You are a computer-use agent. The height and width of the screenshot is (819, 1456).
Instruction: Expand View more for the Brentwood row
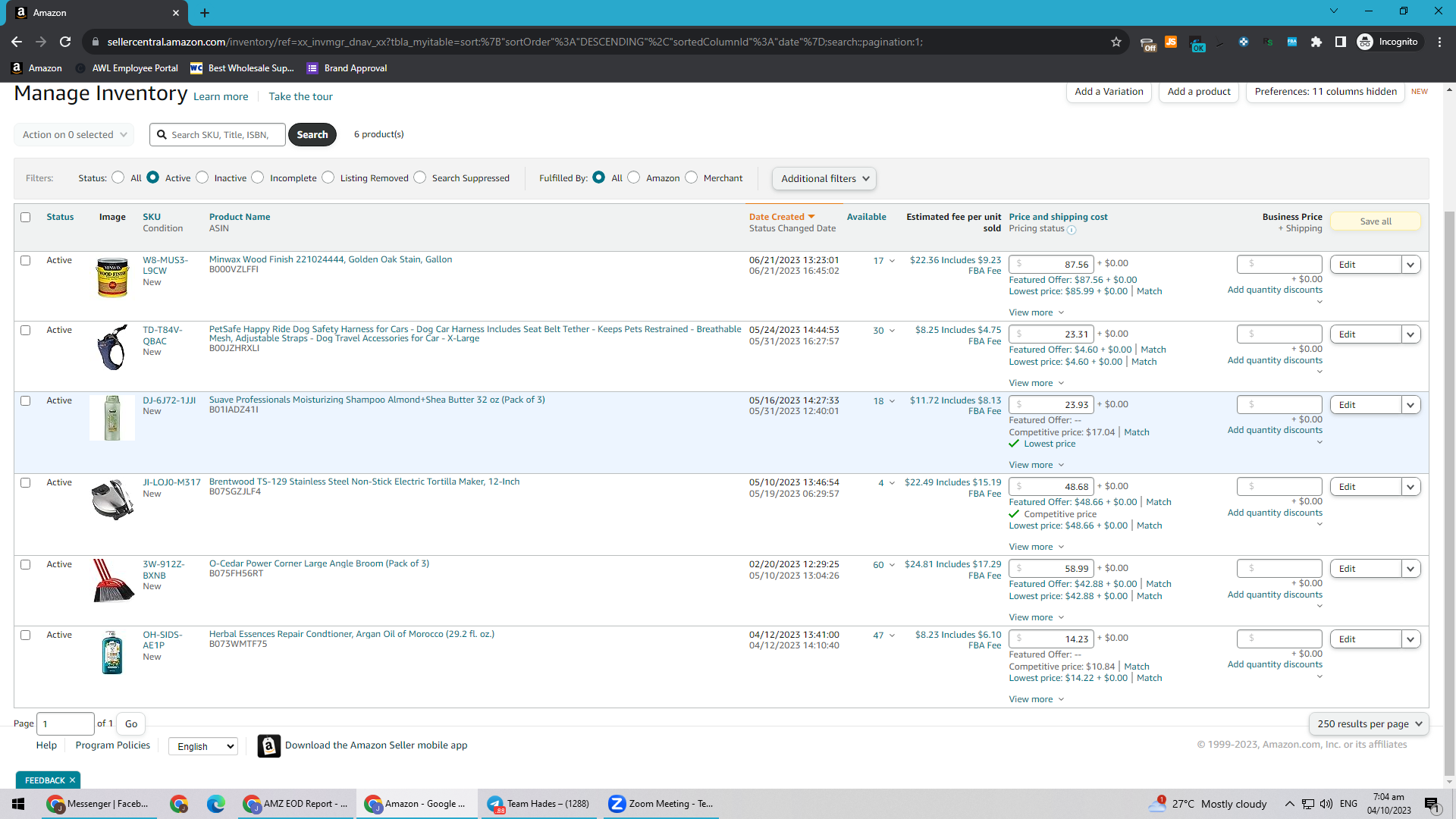click(1037, 548)
